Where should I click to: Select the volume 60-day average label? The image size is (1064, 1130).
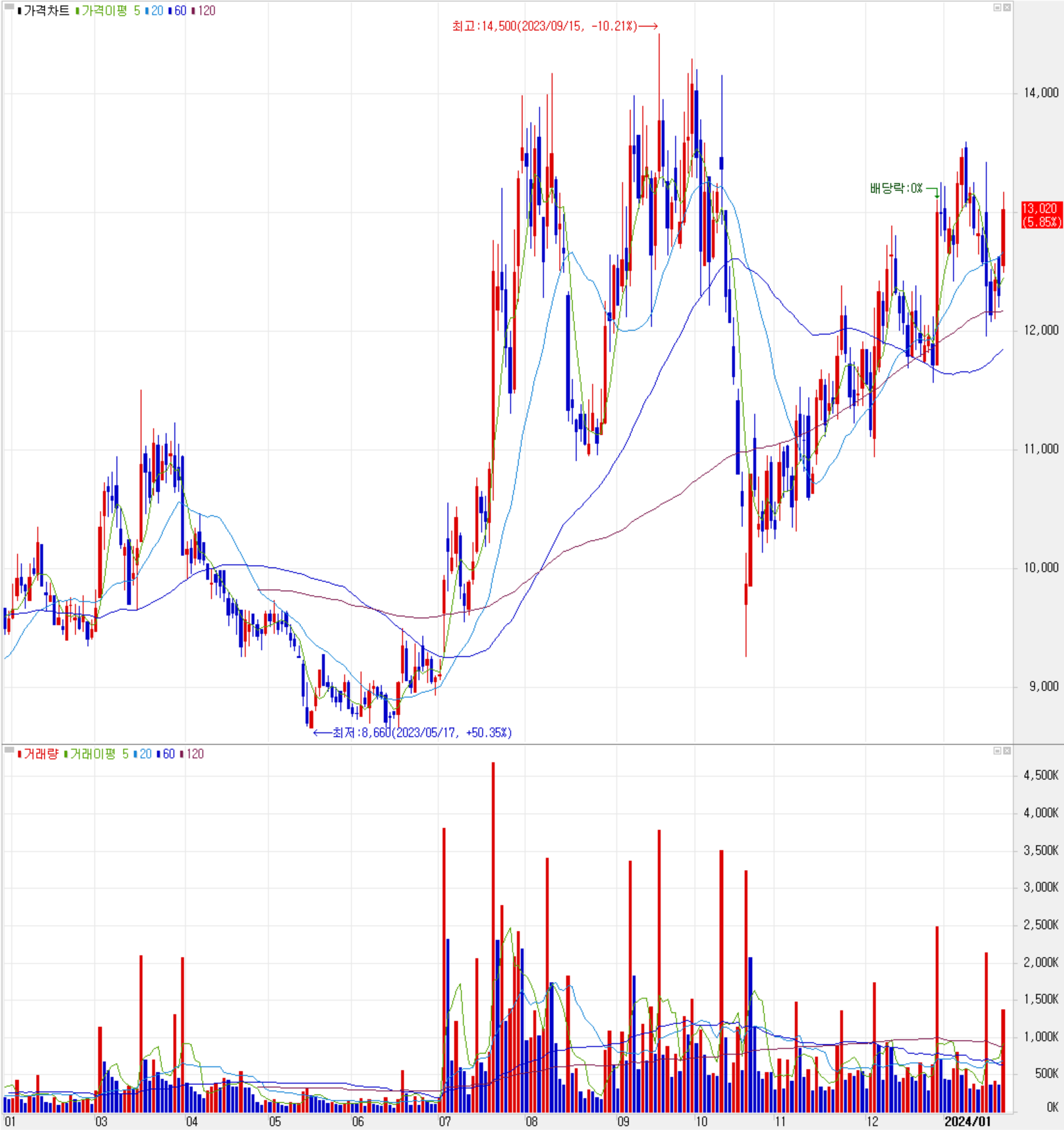tap(169, 754)
